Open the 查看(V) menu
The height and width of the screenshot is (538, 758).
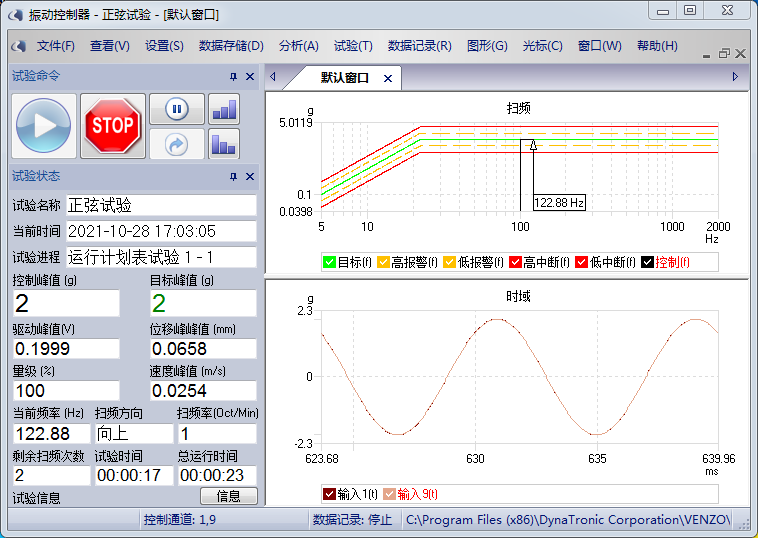[110, 46]
